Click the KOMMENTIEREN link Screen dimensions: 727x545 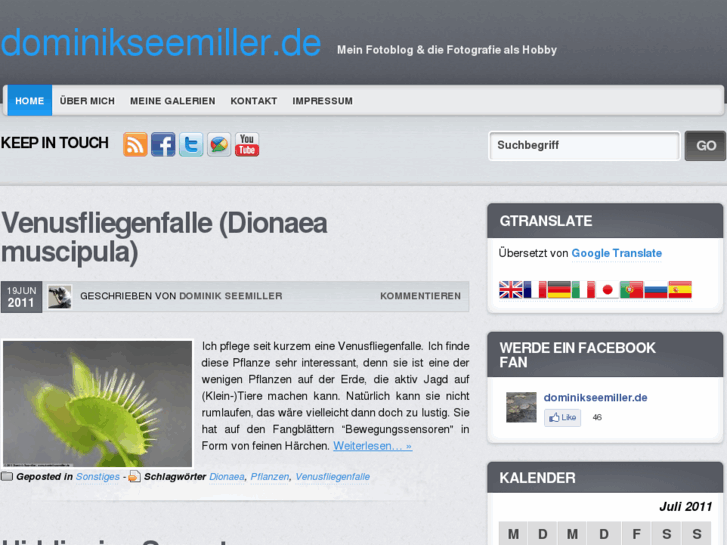click(421, 296)
